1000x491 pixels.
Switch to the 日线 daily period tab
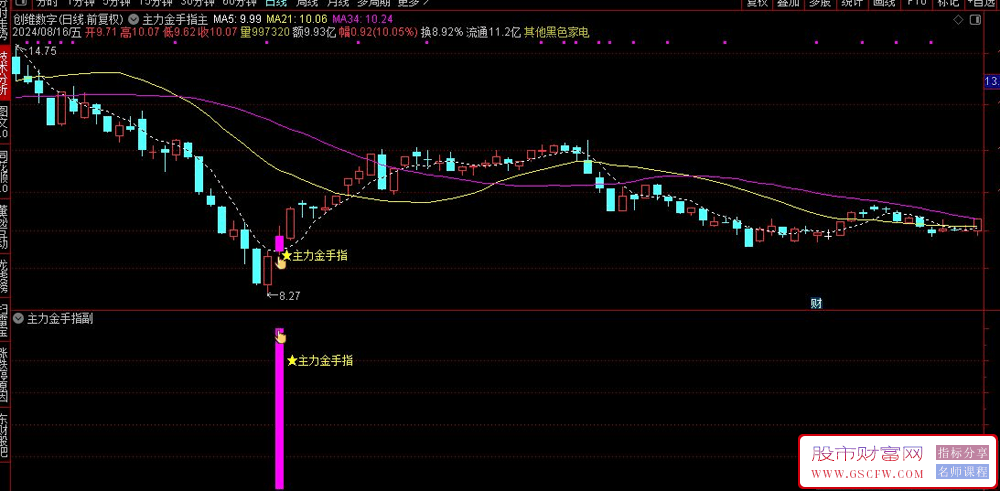(x=276, y=3)
